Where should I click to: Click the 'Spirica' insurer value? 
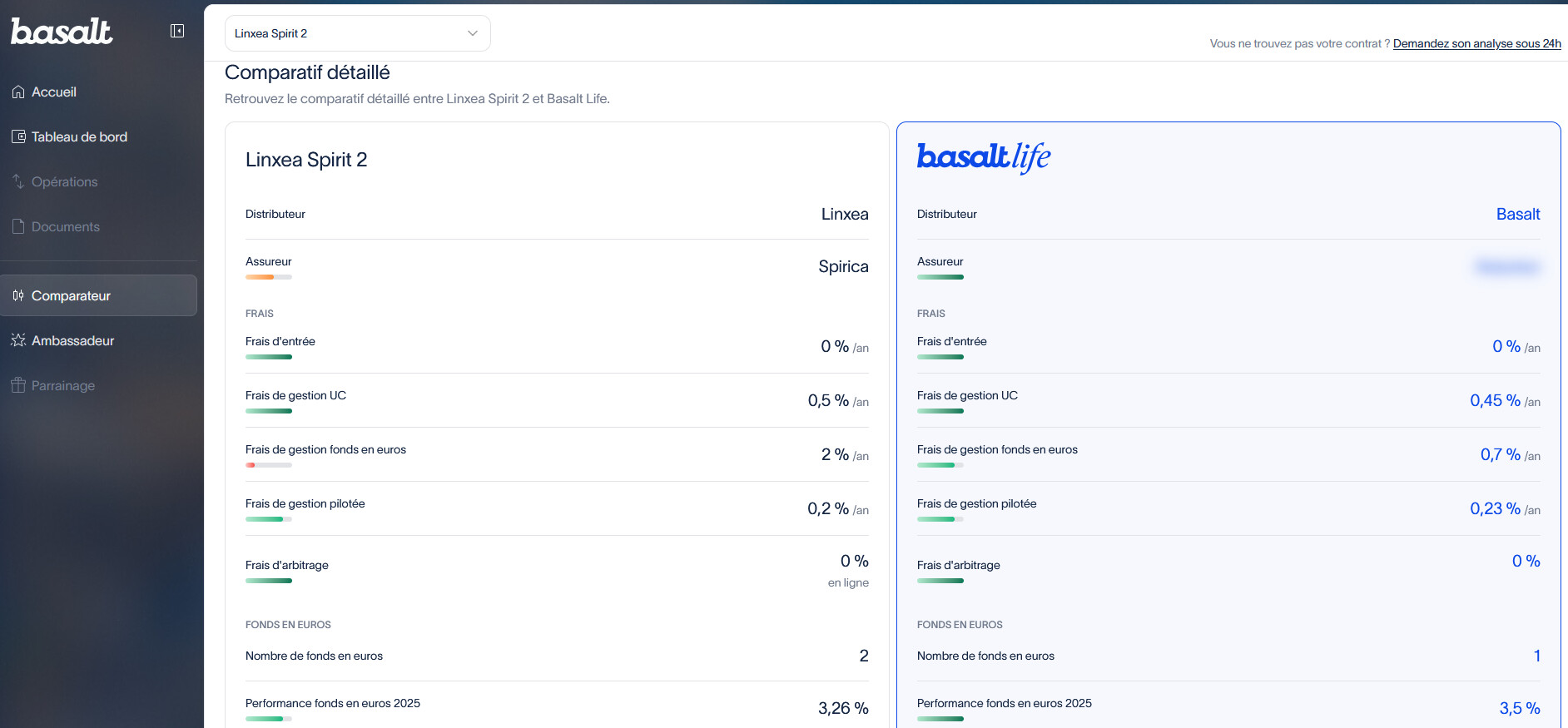point(843,266)
